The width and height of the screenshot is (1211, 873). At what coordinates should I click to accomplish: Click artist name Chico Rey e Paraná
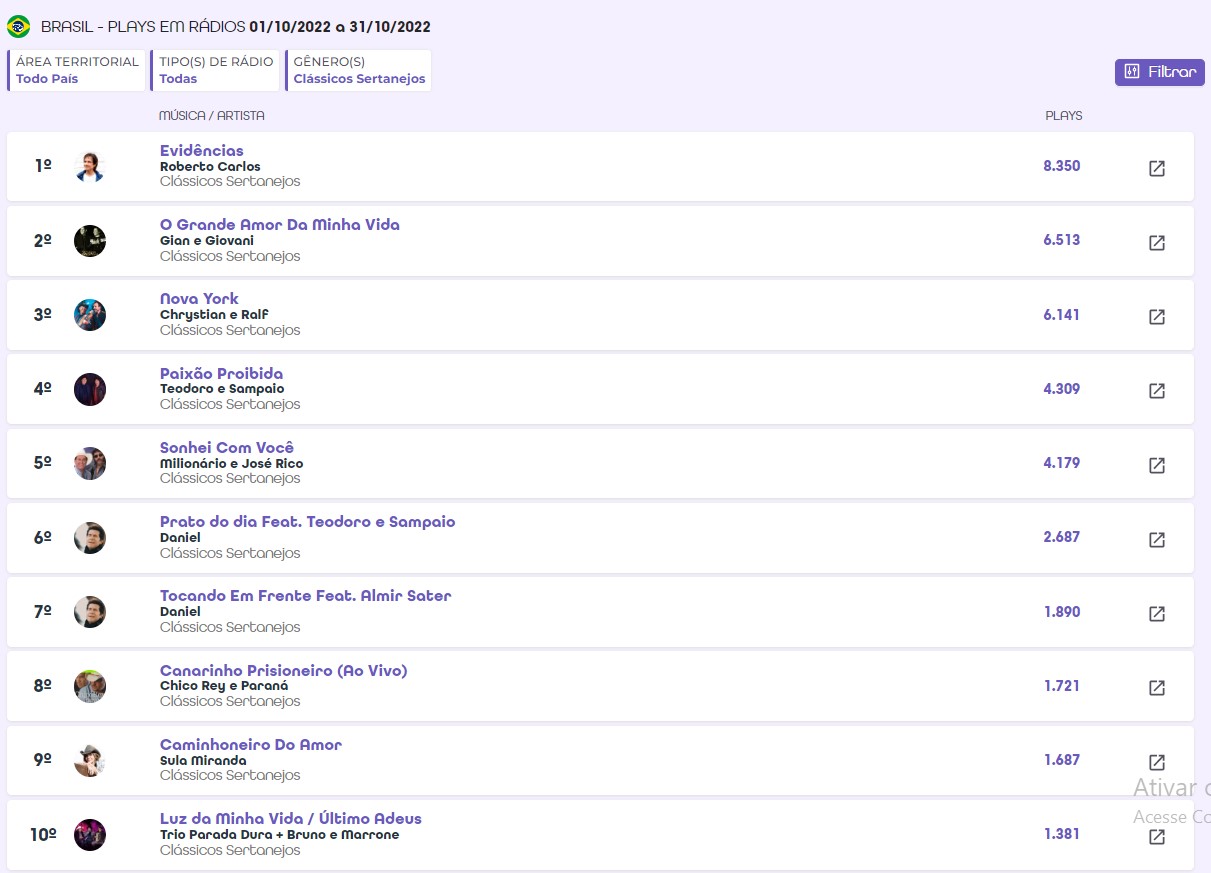click(224, 686)
